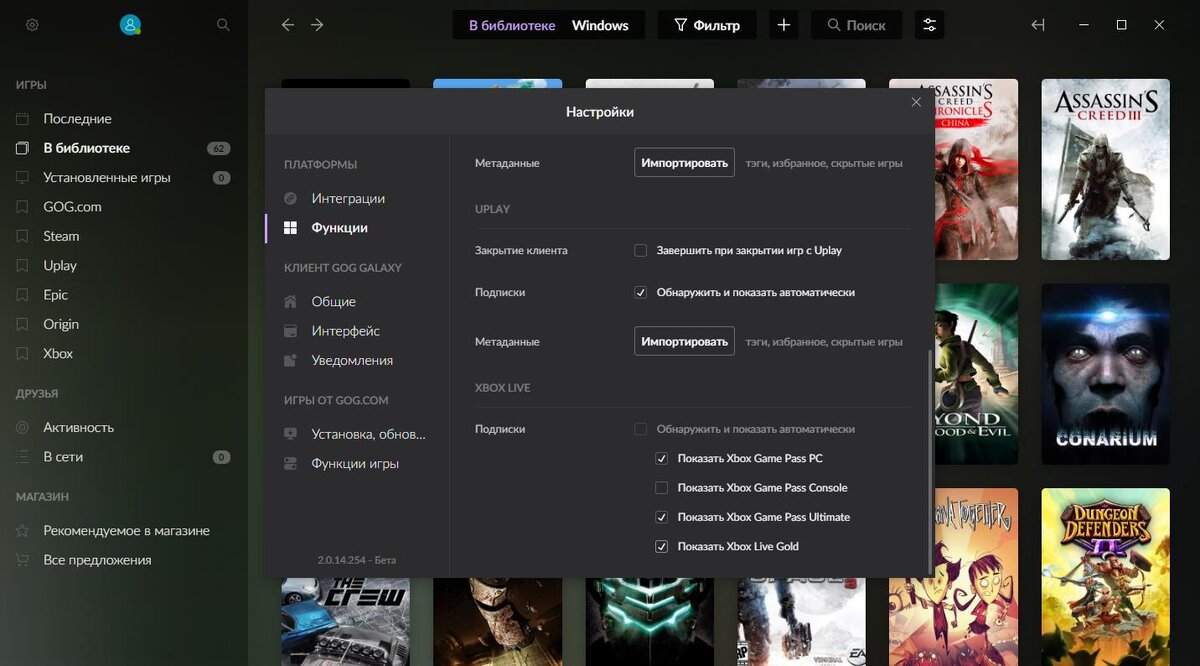Click the В сети list icon
This screenshot has width=1200, height=666.
[22, 457]
